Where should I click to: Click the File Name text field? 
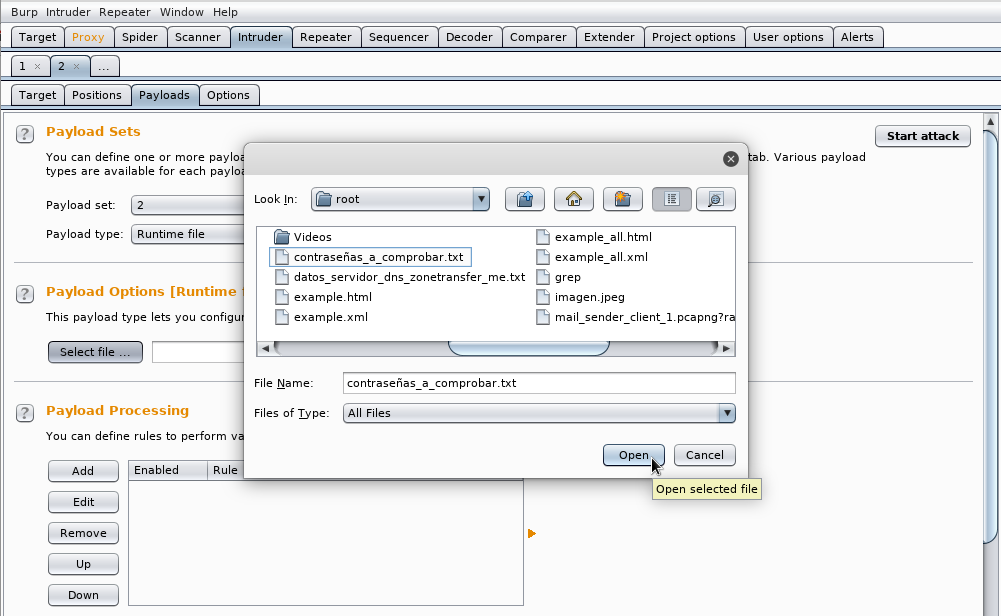pyautogui.click(x=539, y=383)
